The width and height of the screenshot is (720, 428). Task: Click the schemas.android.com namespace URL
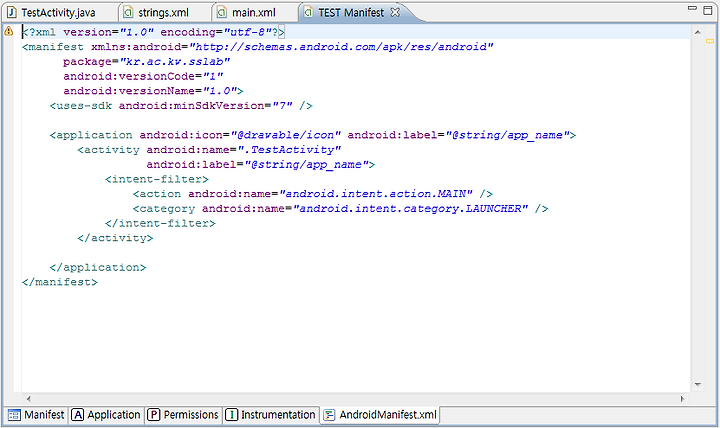coord(341,47)
